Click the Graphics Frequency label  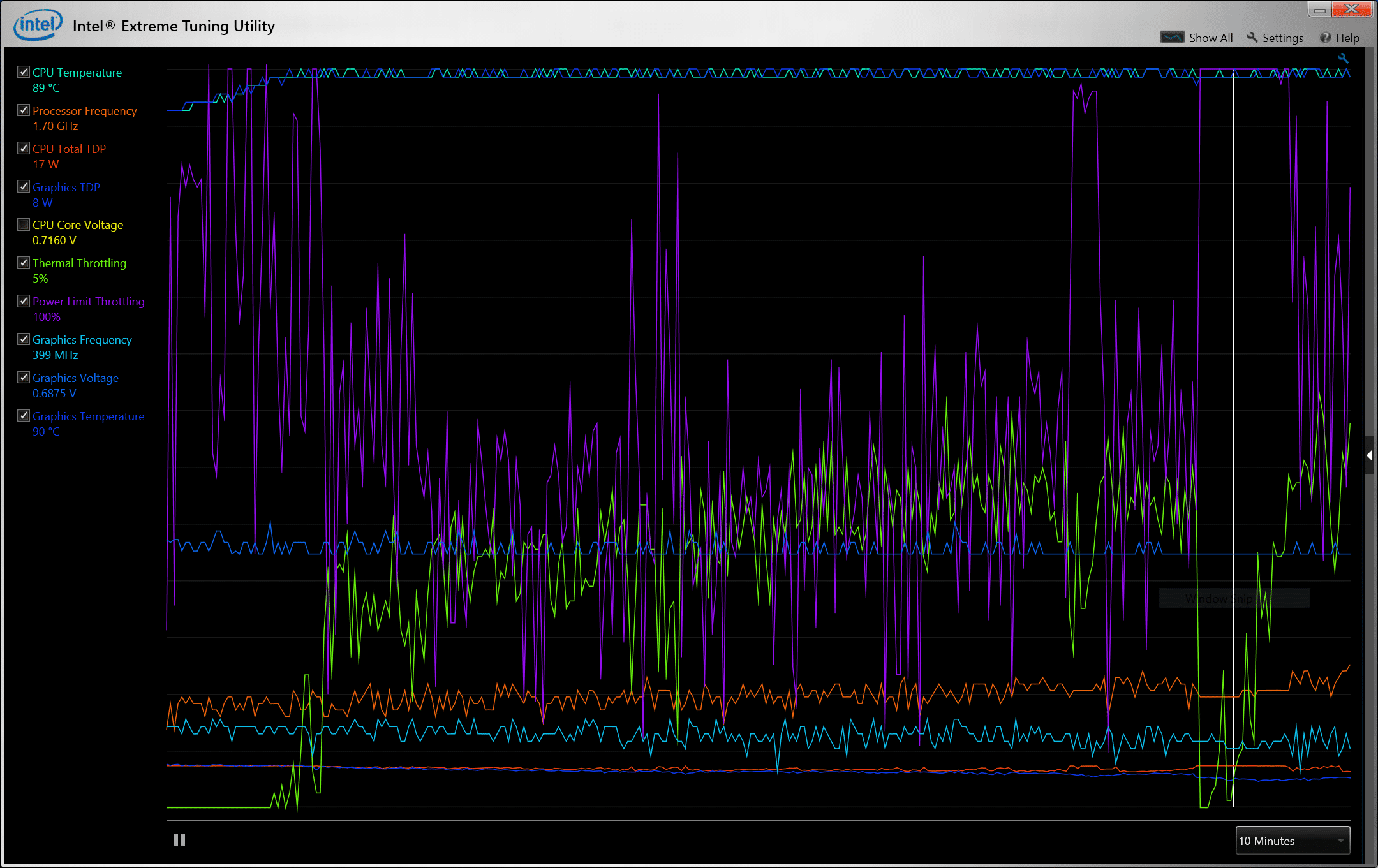pyautogui.click(x=82, y=340)
